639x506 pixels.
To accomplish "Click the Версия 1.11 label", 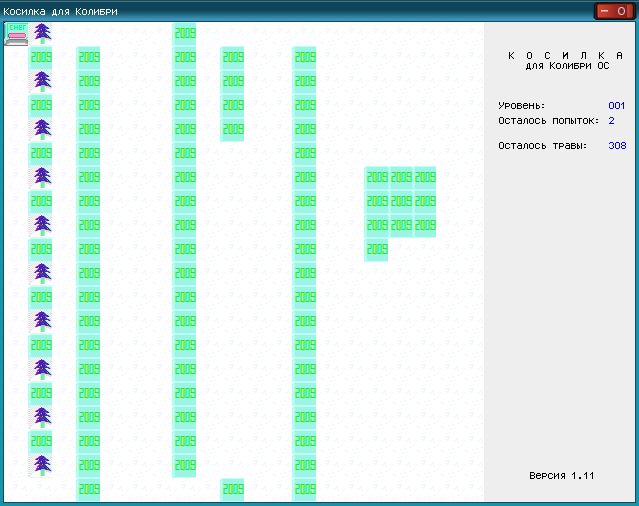I will click(561, 476).
